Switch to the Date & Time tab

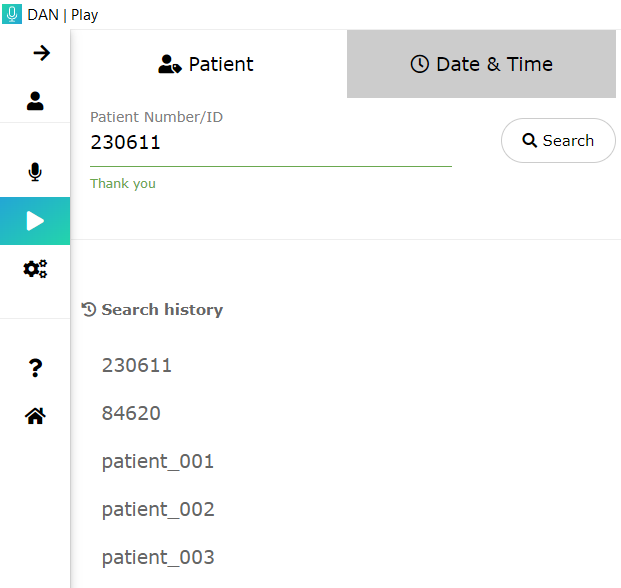click(481, 64)
